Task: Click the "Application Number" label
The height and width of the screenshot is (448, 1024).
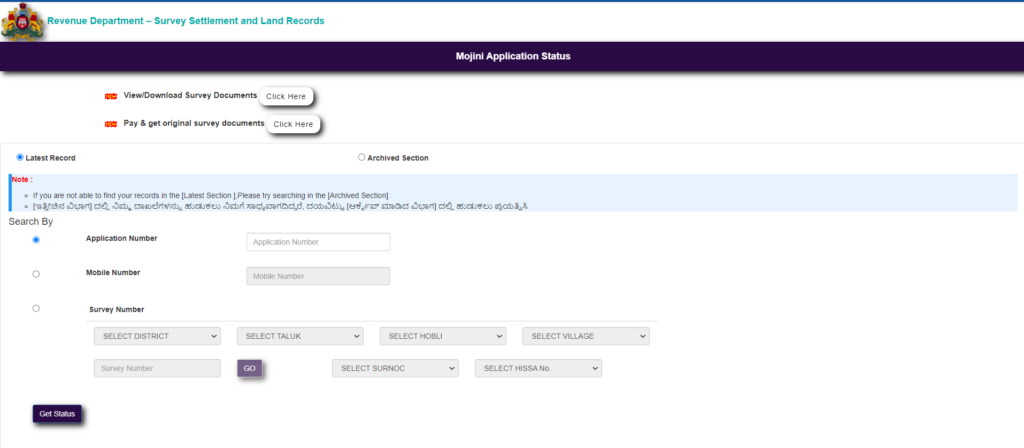Action: (121, 238)
